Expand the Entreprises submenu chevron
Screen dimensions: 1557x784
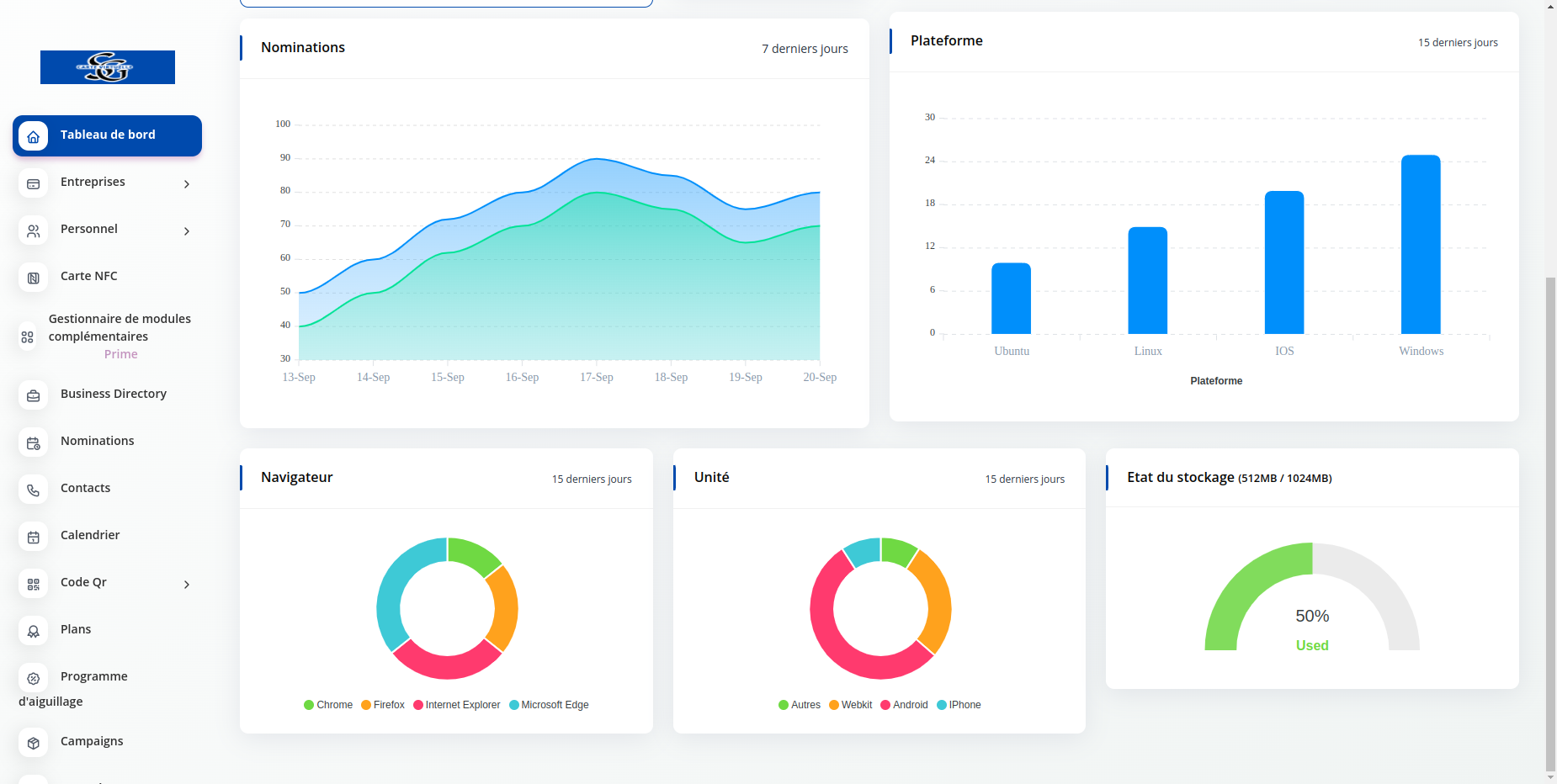187,184
